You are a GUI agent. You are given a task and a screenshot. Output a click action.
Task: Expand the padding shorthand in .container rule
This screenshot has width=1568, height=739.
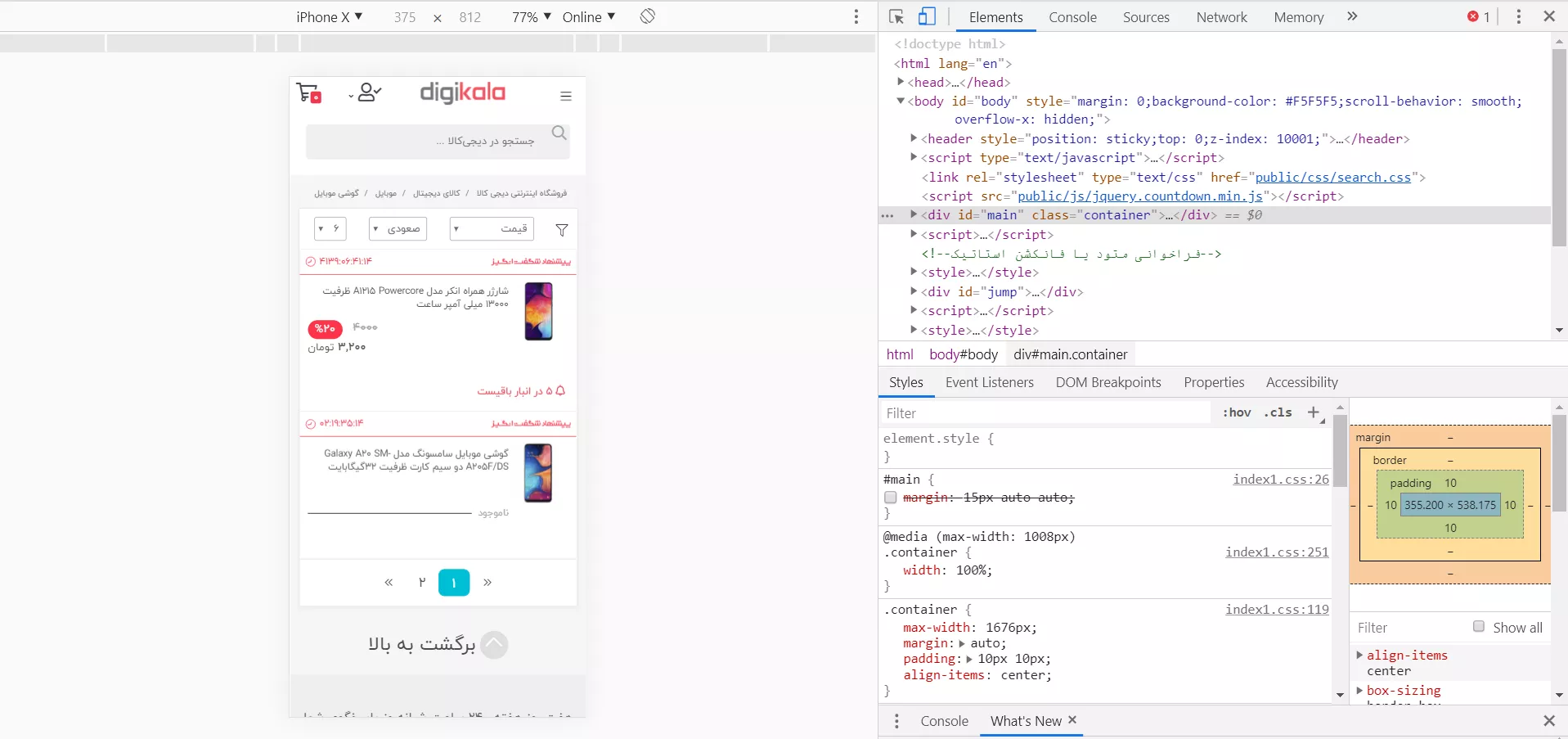click(969, 659)
